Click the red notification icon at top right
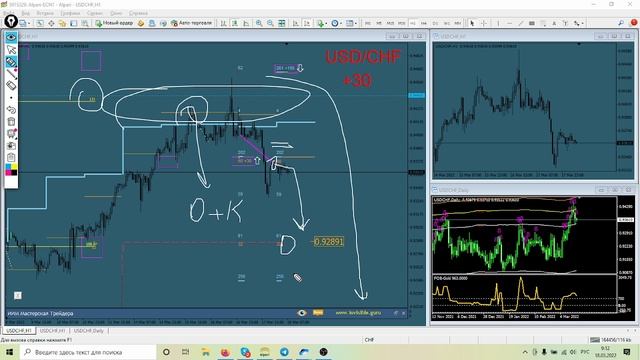 (x=634, y=23)
